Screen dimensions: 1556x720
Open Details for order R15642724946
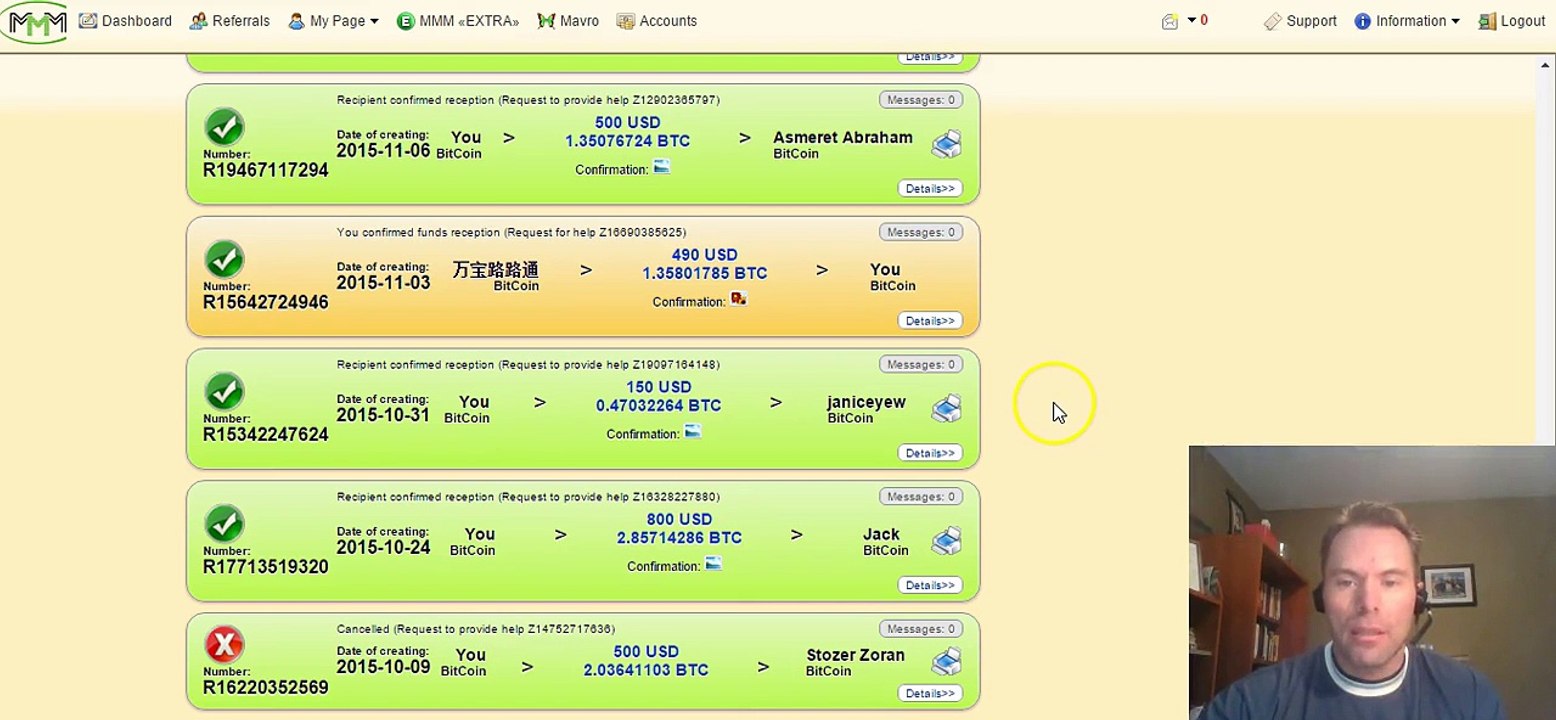930,320
